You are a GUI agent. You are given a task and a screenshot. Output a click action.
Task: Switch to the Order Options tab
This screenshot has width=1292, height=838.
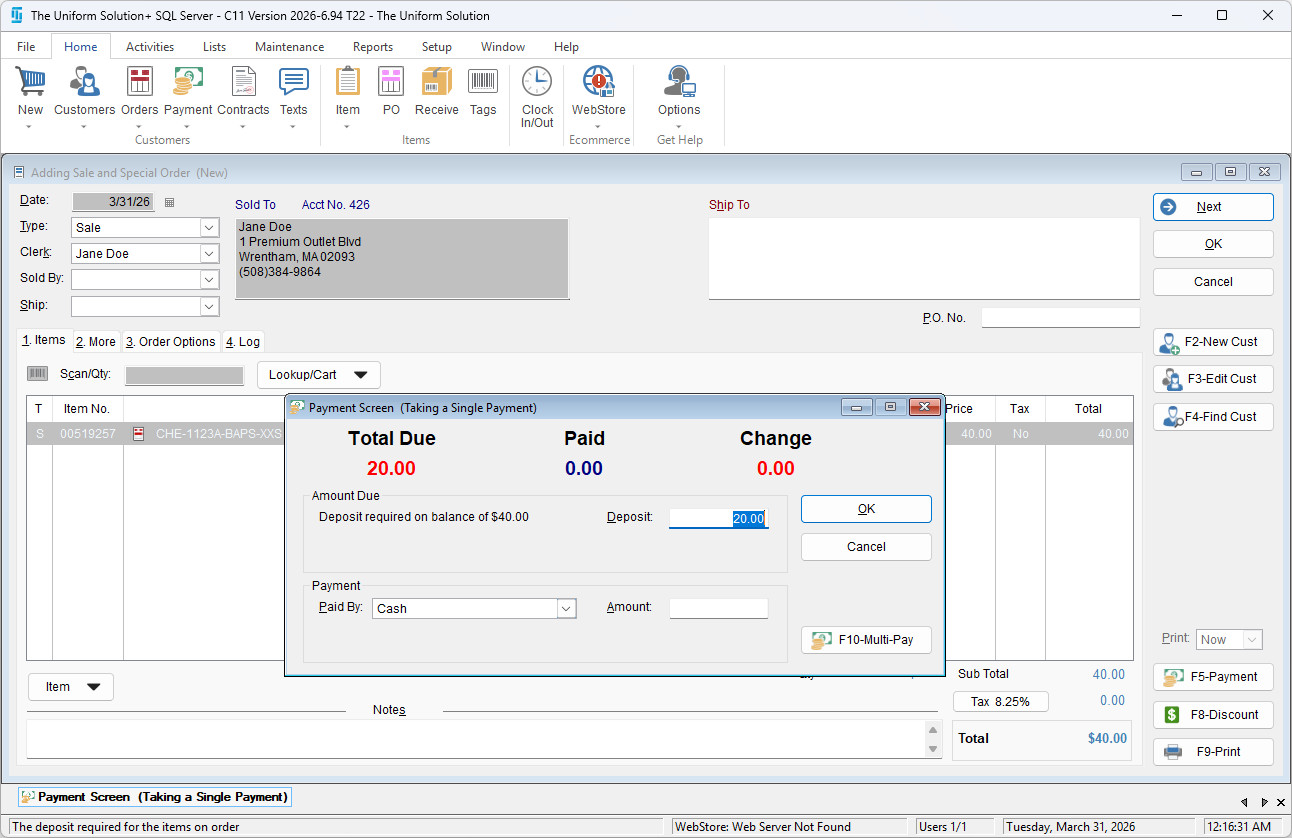(x=170, y=342)
